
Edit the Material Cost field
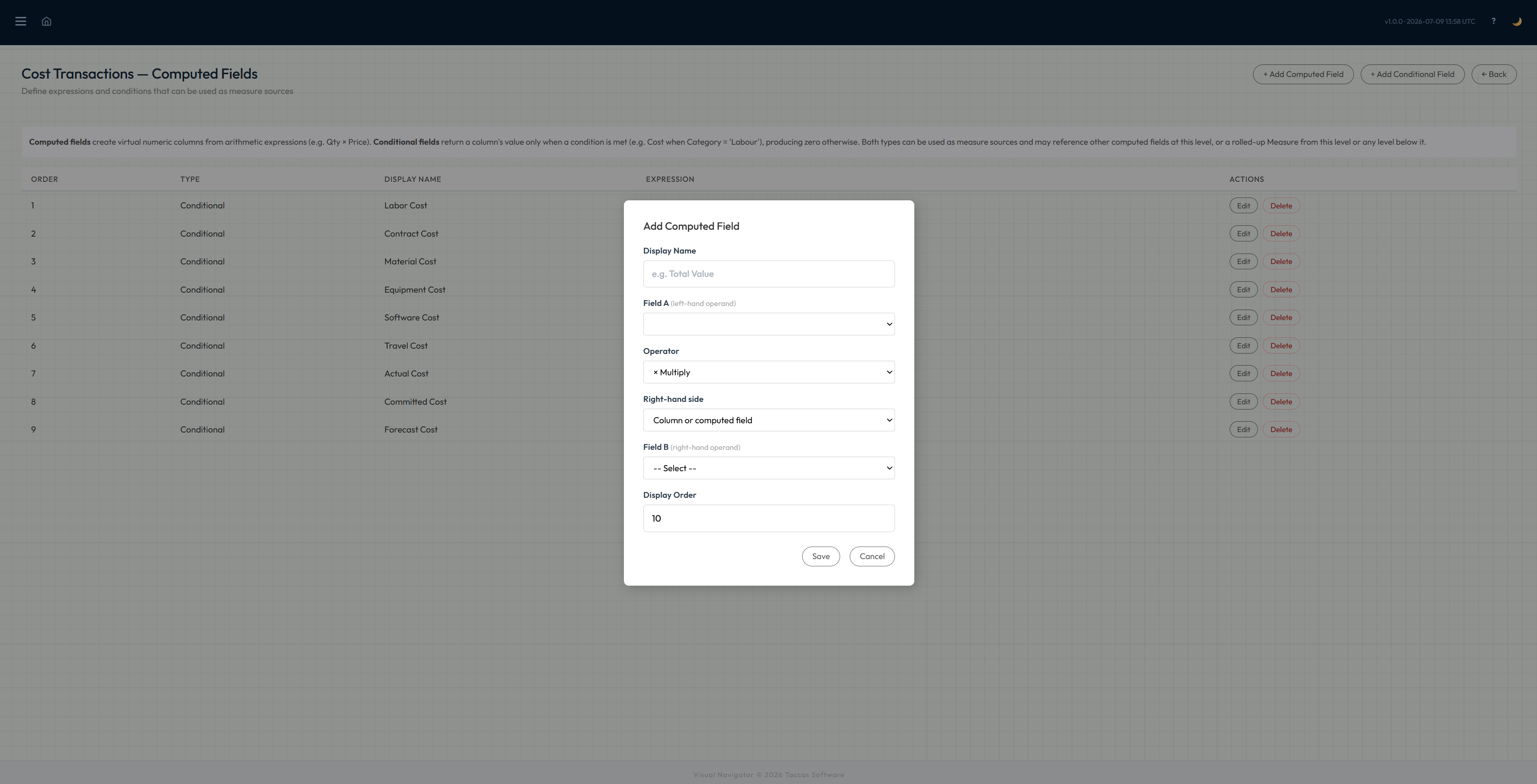click(x=1243, y=262)
